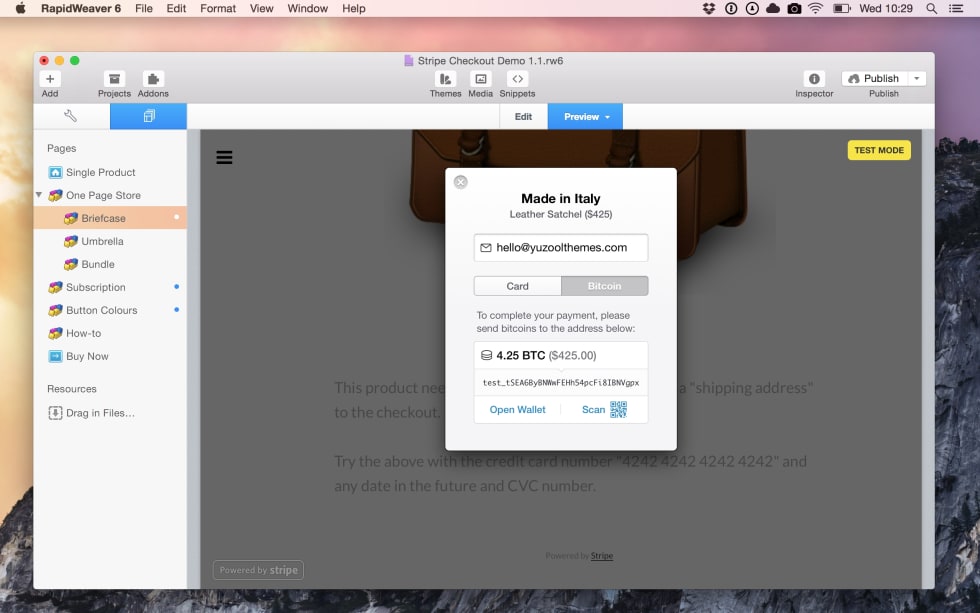980x613 pixels.
Task: Open the Inspector info icon
Action: click(x=814, y=79)
